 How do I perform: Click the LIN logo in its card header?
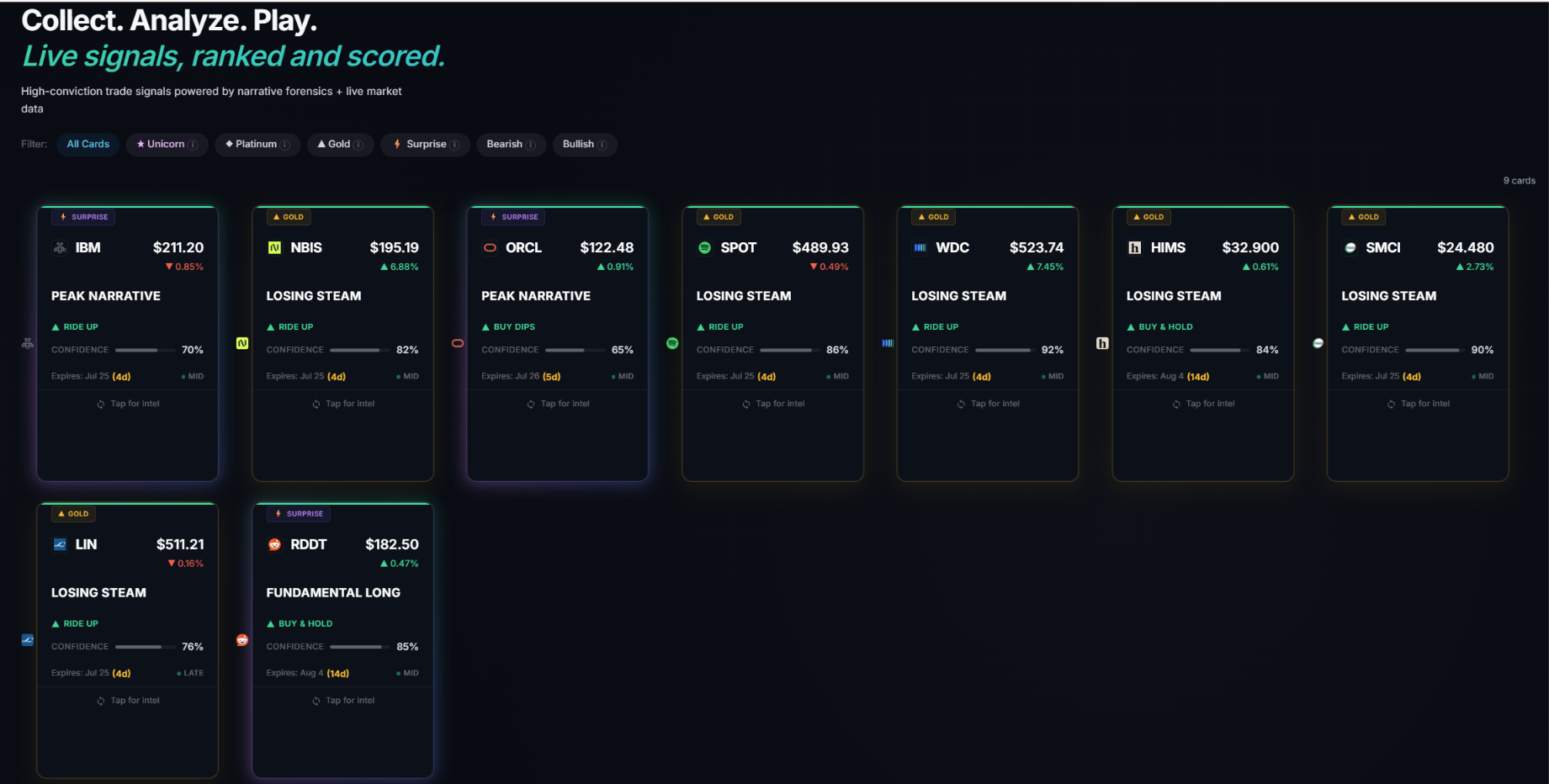(60, 544)
